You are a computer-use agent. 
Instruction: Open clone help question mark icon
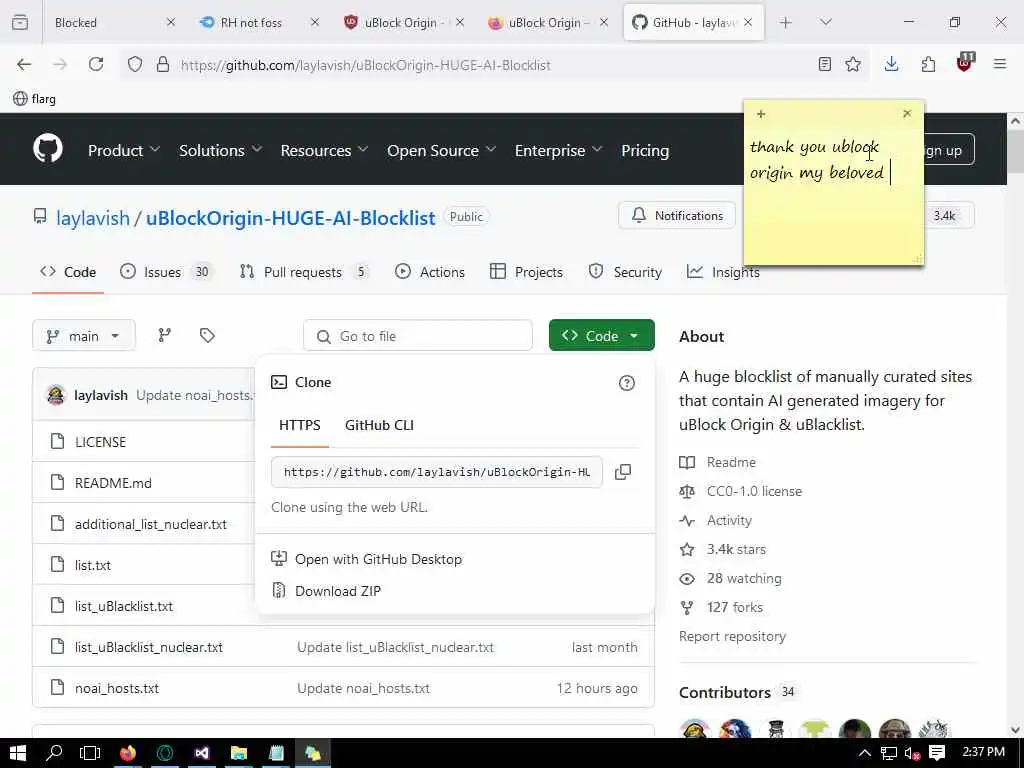point(626,383)
